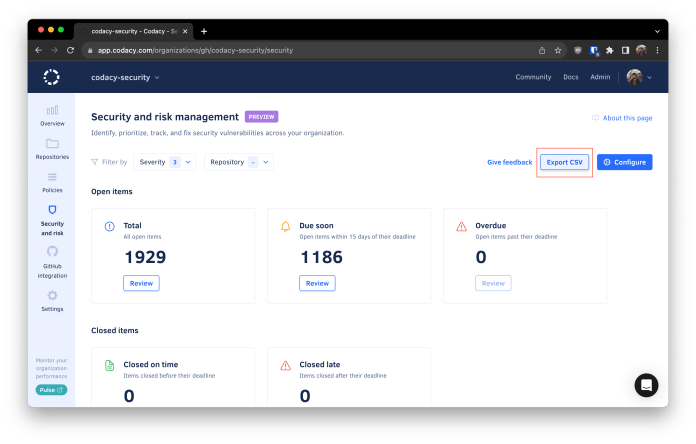
Task: Click the Closed late warning icon
Action: pos(285,365)
